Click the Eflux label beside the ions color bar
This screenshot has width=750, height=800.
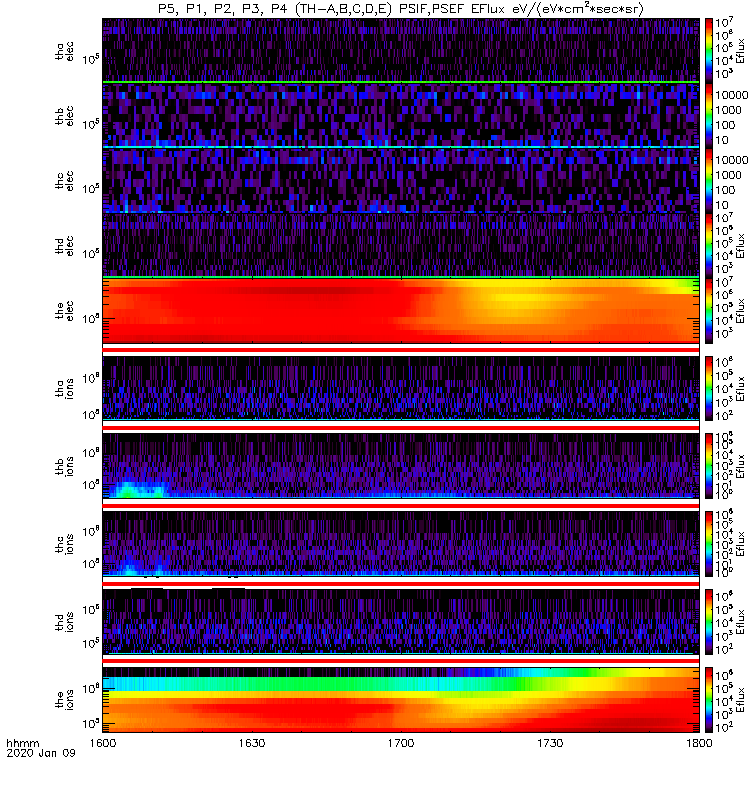(x=740, y=700)
